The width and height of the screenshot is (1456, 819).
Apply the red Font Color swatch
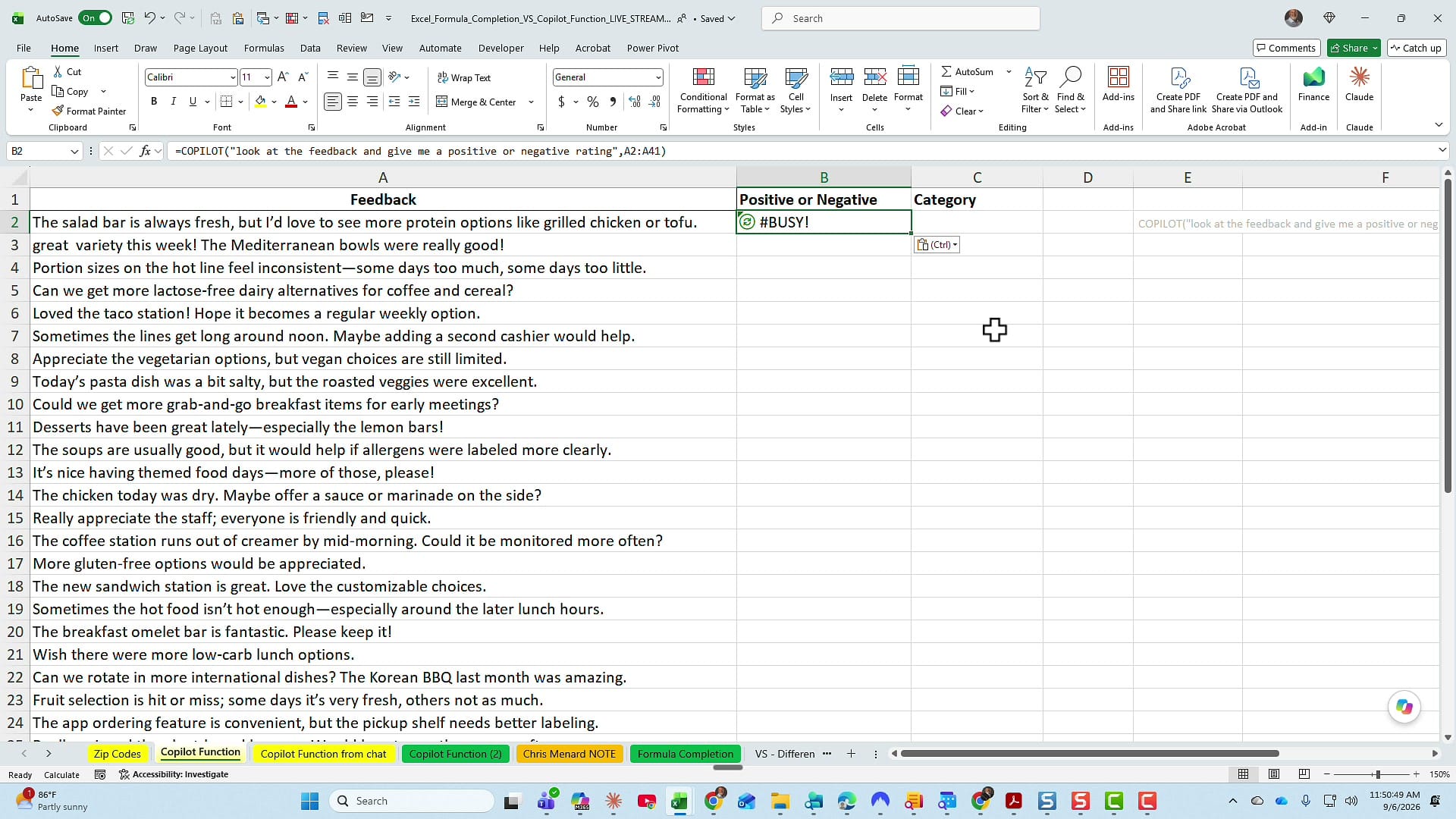pos(291,102)
